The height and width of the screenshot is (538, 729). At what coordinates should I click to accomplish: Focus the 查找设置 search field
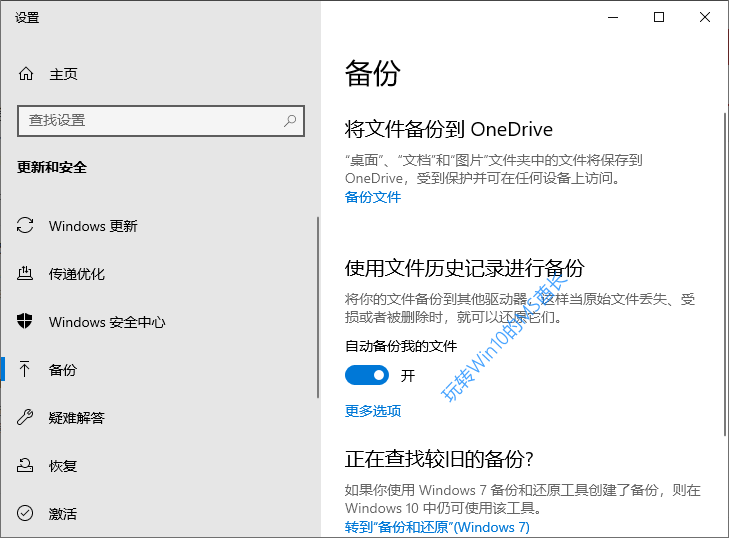(161, 121)
